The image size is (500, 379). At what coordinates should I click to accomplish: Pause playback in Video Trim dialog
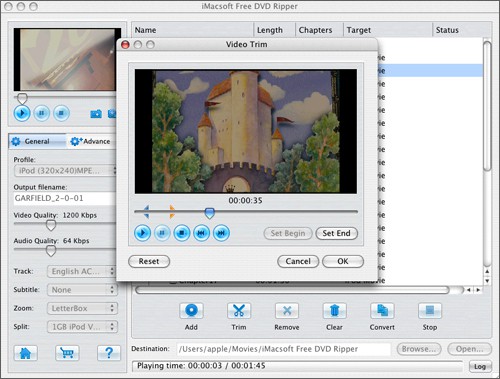(162, 233)
